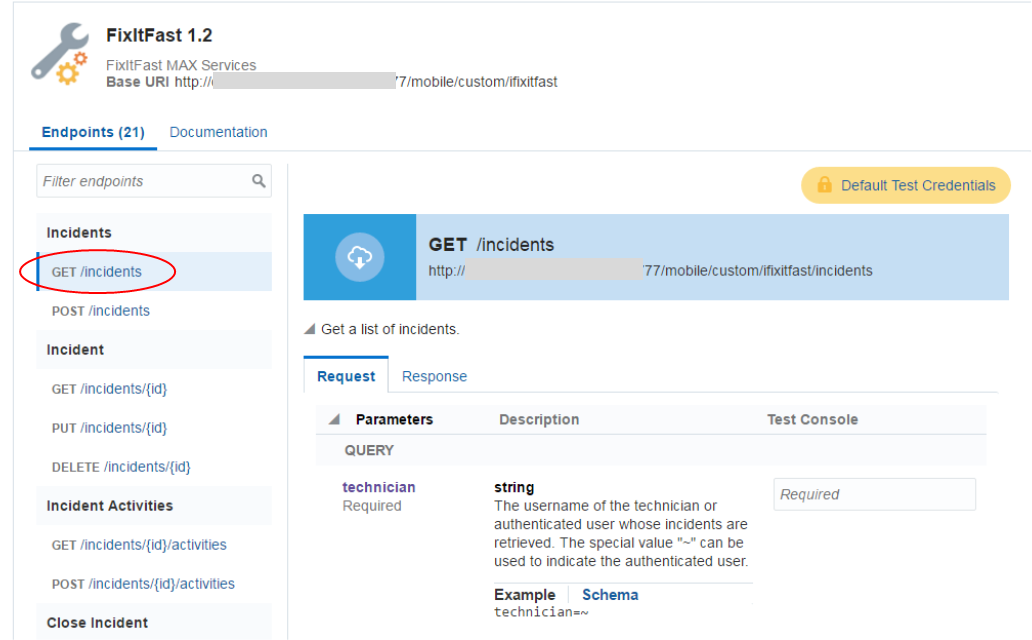Click the lock icon on credentials button
The width and height of the screenshot is (1032, 640).
(824, 185)
